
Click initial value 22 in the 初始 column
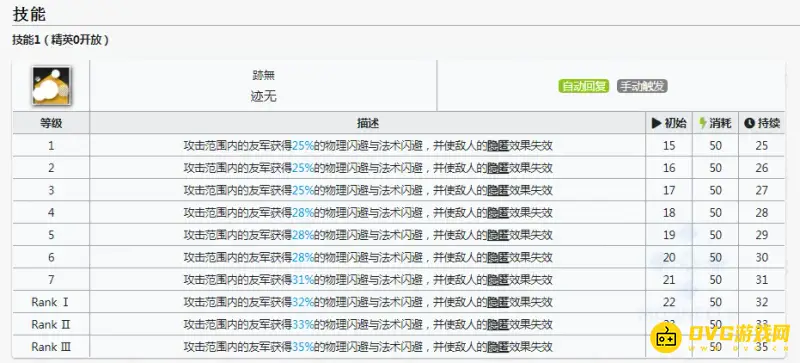(x=669, y=302)
